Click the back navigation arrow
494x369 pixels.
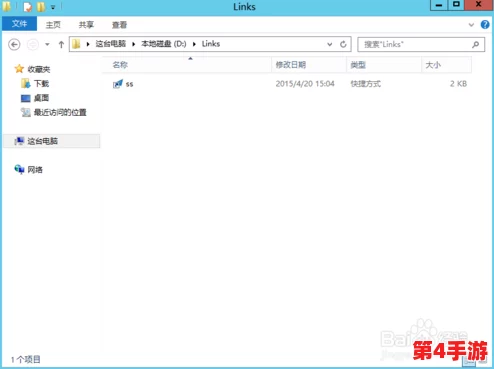[14, 44]
